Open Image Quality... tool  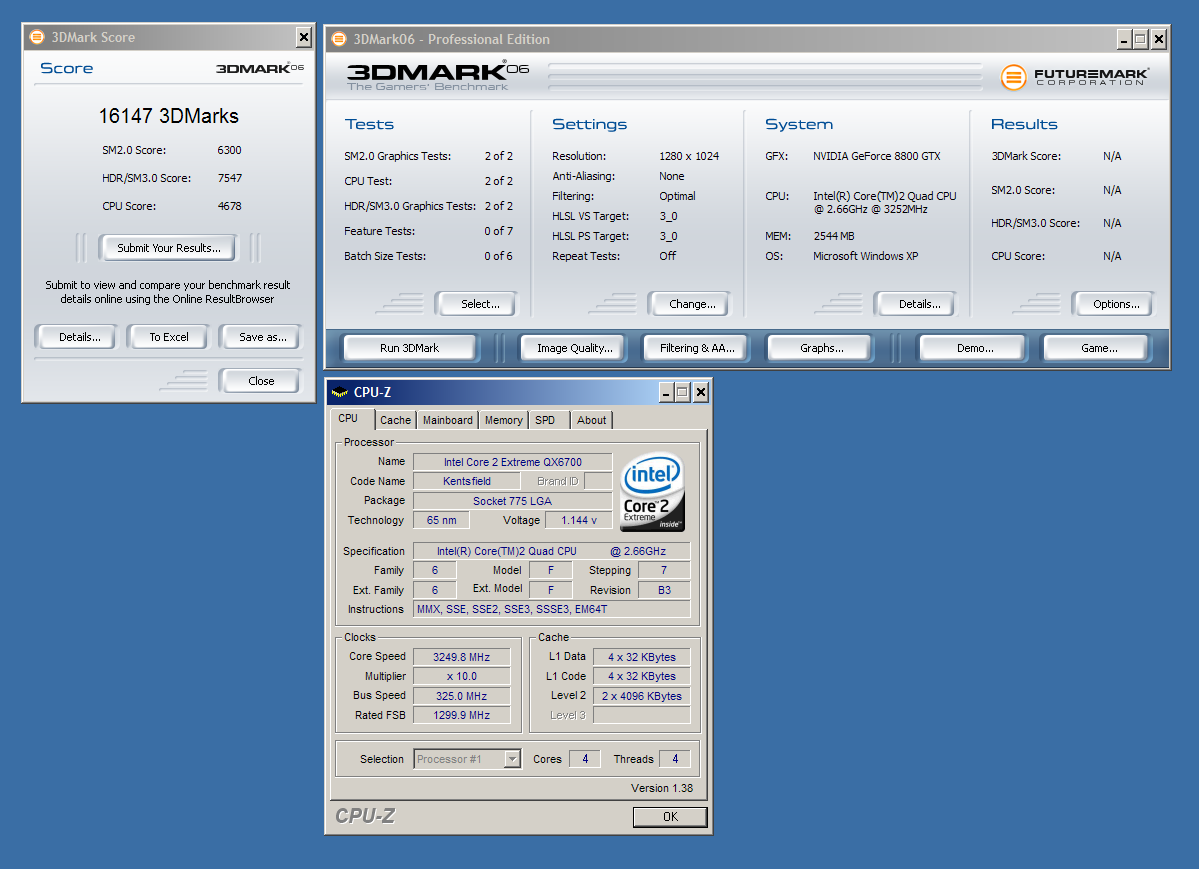point(574,348)
